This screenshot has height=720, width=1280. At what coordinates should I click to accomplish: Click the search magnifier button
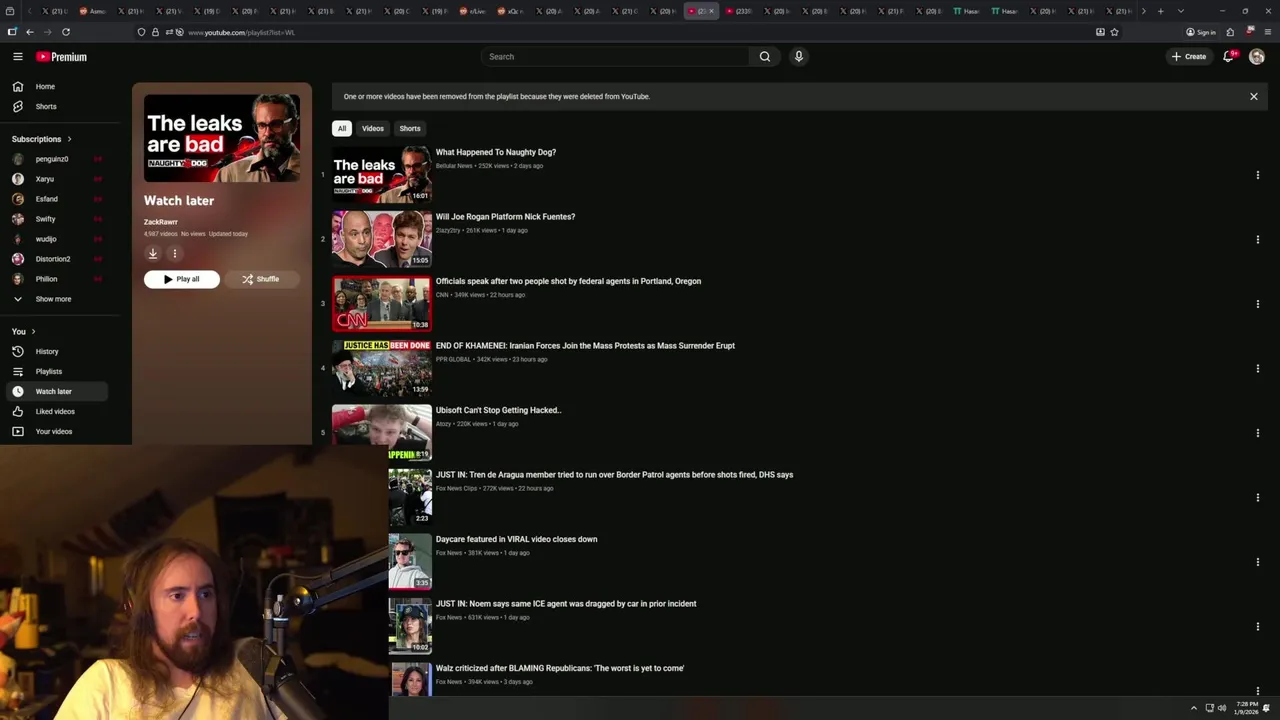point(765,57)
